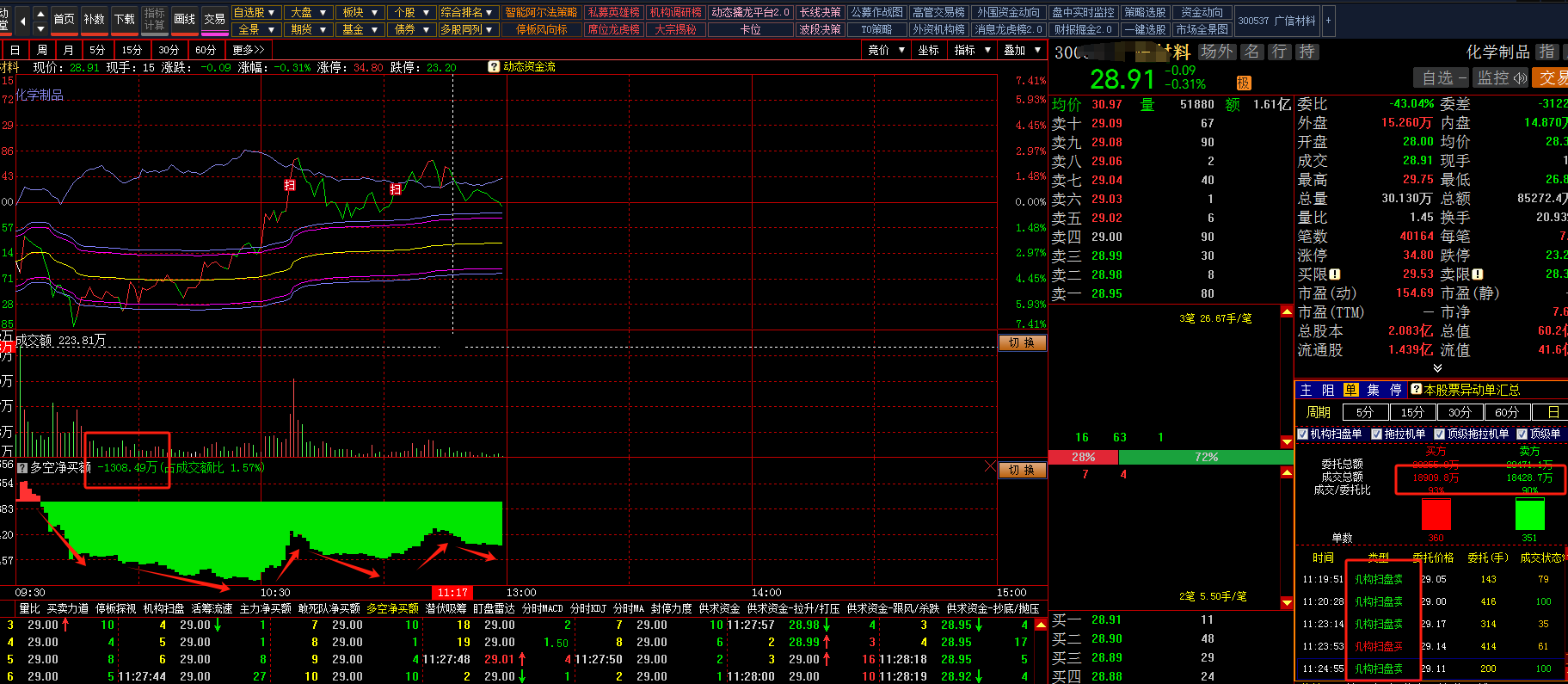Select the 阻 tab in anomaly panel

(1328, 390)
